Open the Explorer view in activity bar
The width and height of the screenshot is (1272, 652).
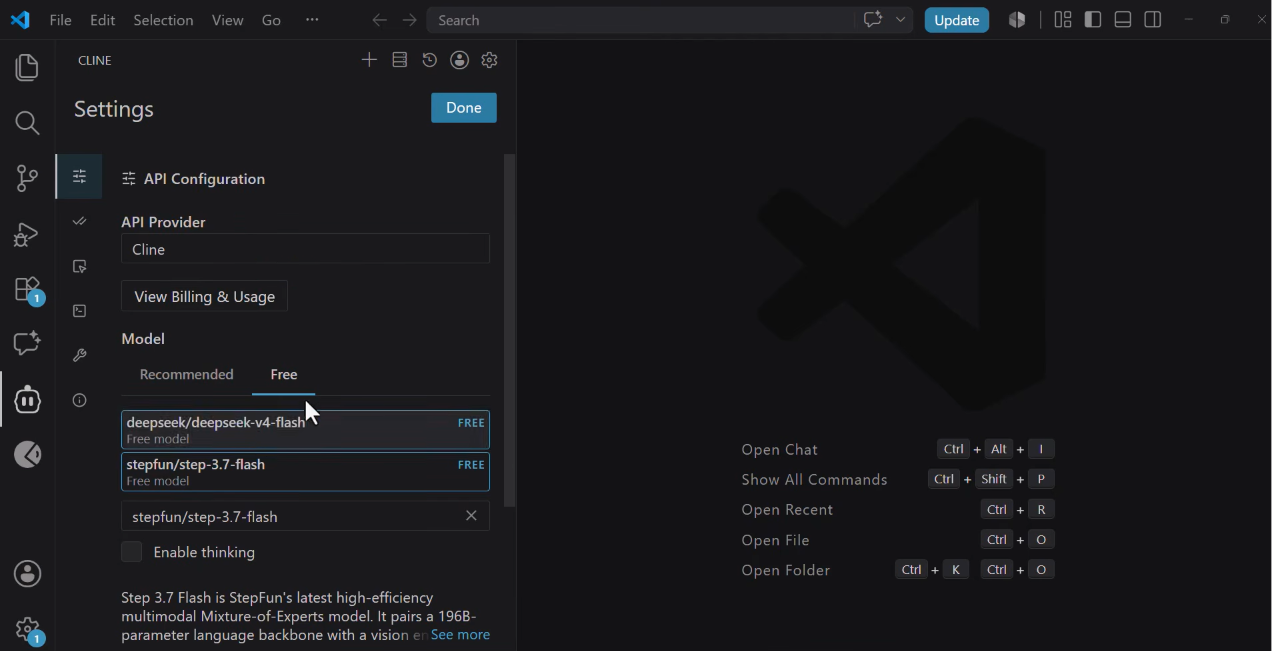click(27, 68)
